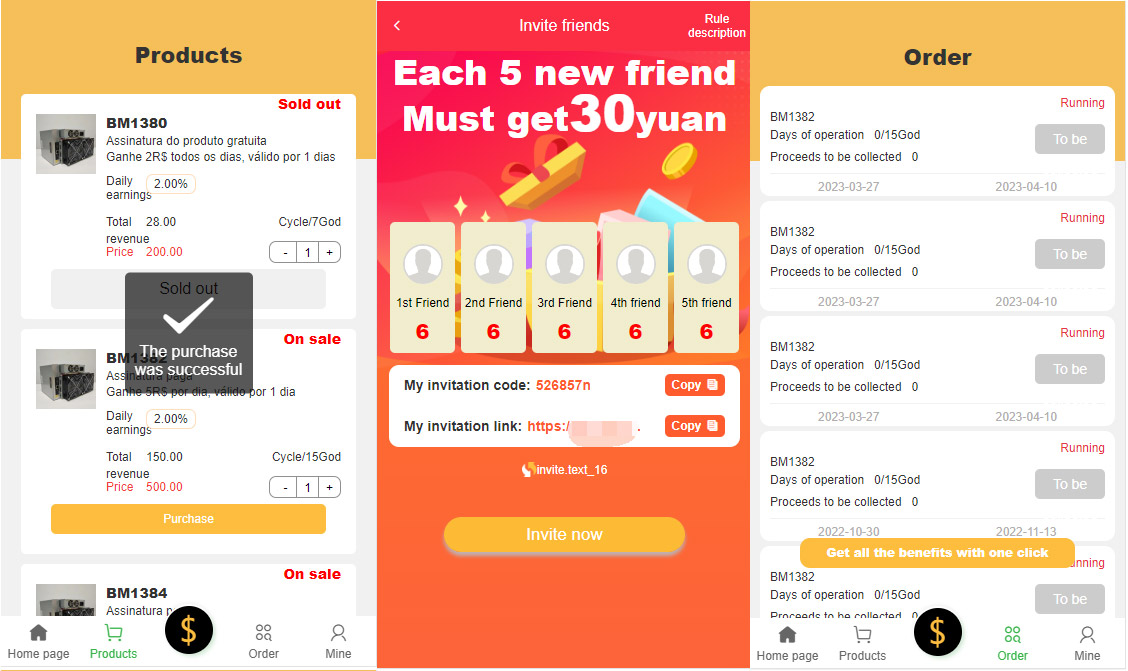Viewport: 1128px width, 671px height.
Task: Go back using the Invite friends arrow
Action: (397, 26)
